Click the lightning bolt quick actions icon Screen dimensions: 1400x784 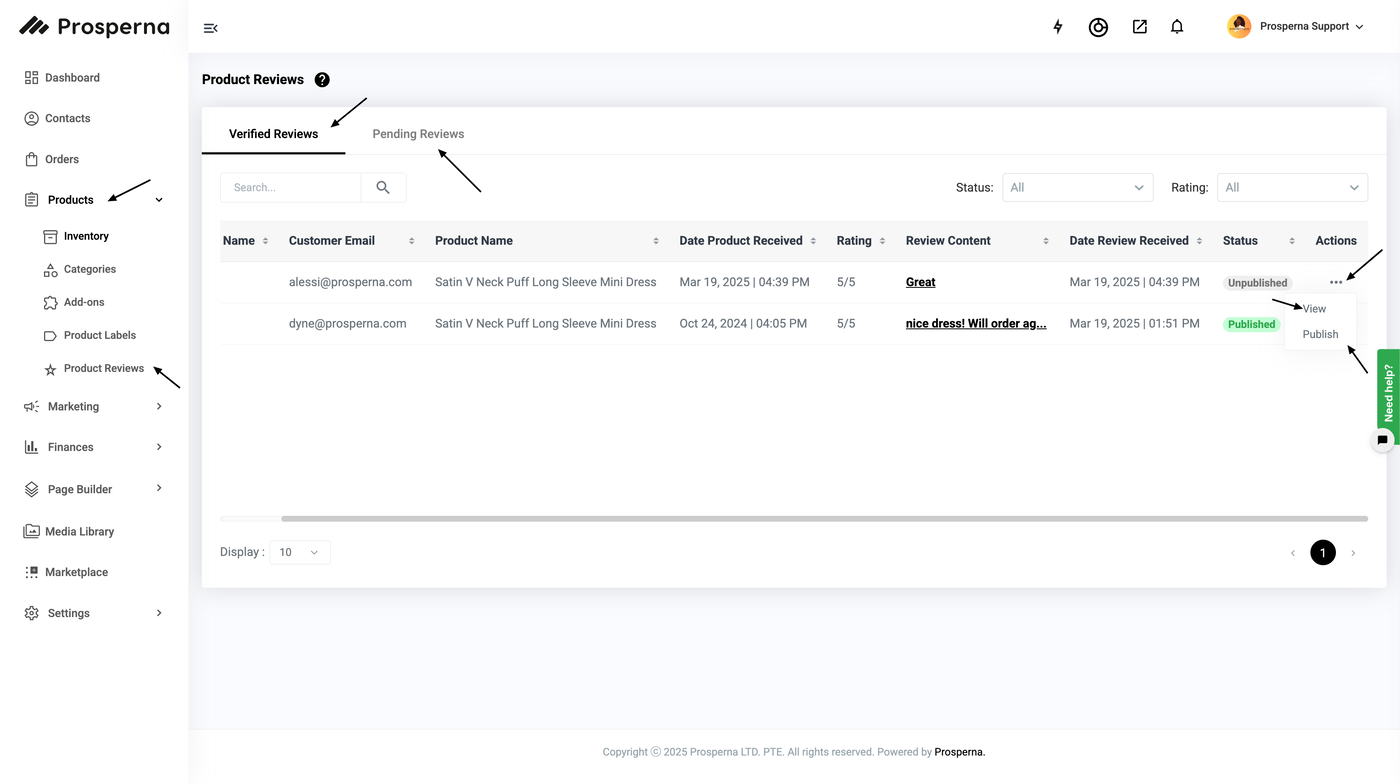pyautogui.click(x=1058, y=27)
